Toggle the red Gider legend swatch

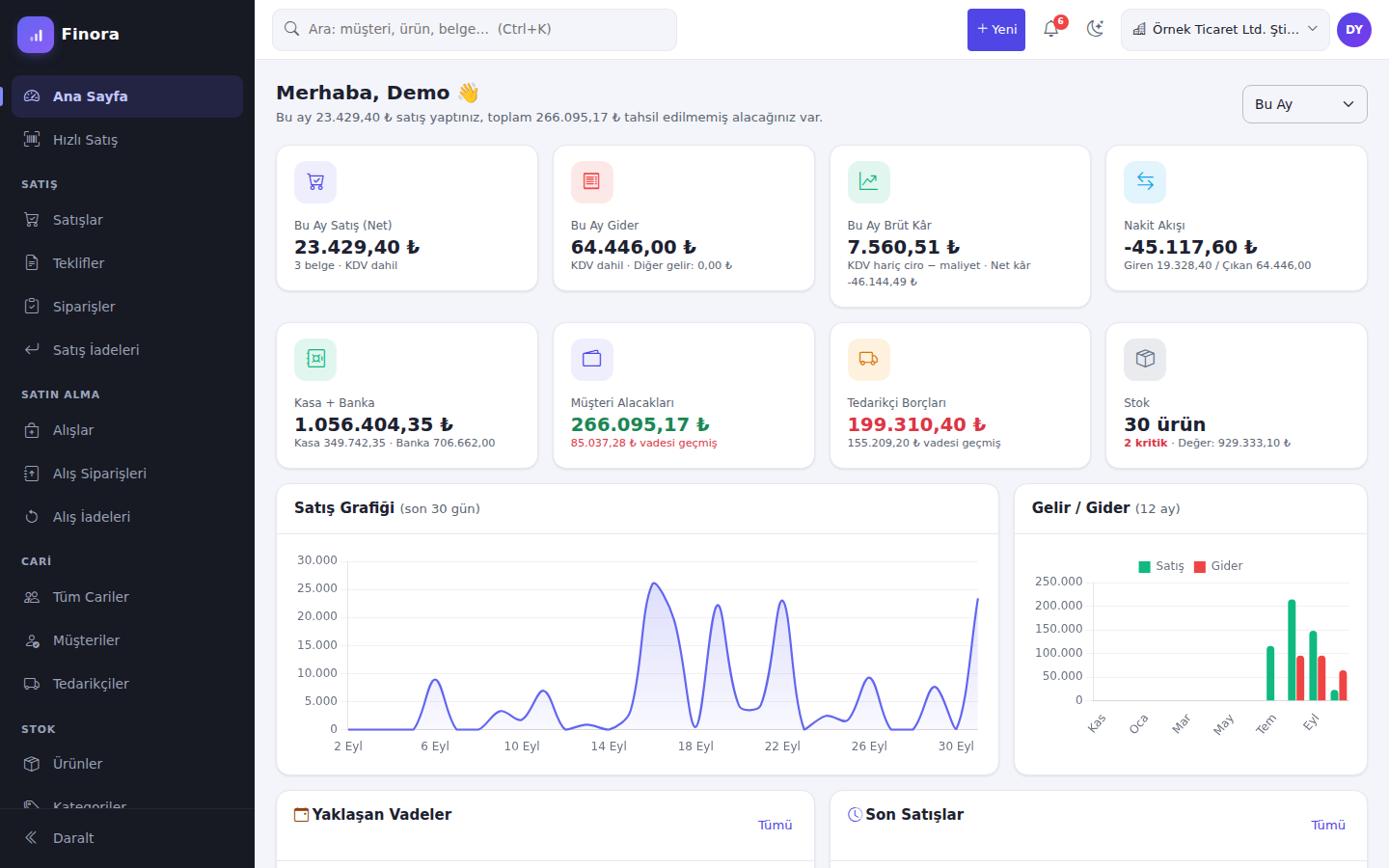point(1200,567)
